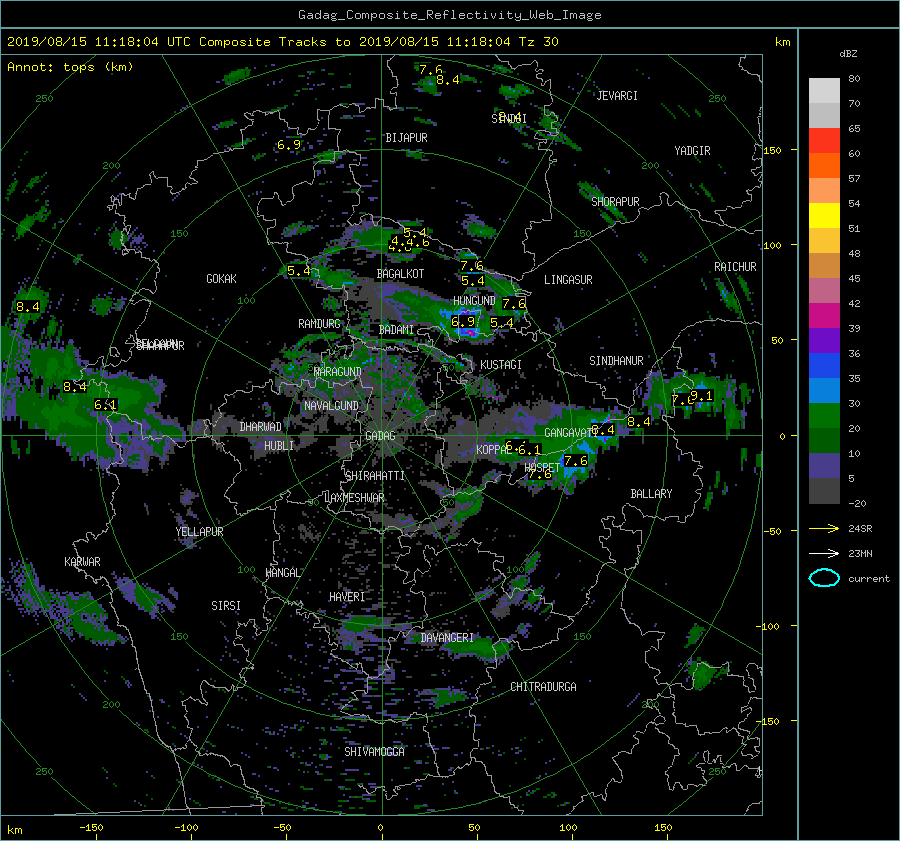This screenshot has width=900, height=841.
Task: Click the LINGASUR city label
Action: (x=568, y=280)
